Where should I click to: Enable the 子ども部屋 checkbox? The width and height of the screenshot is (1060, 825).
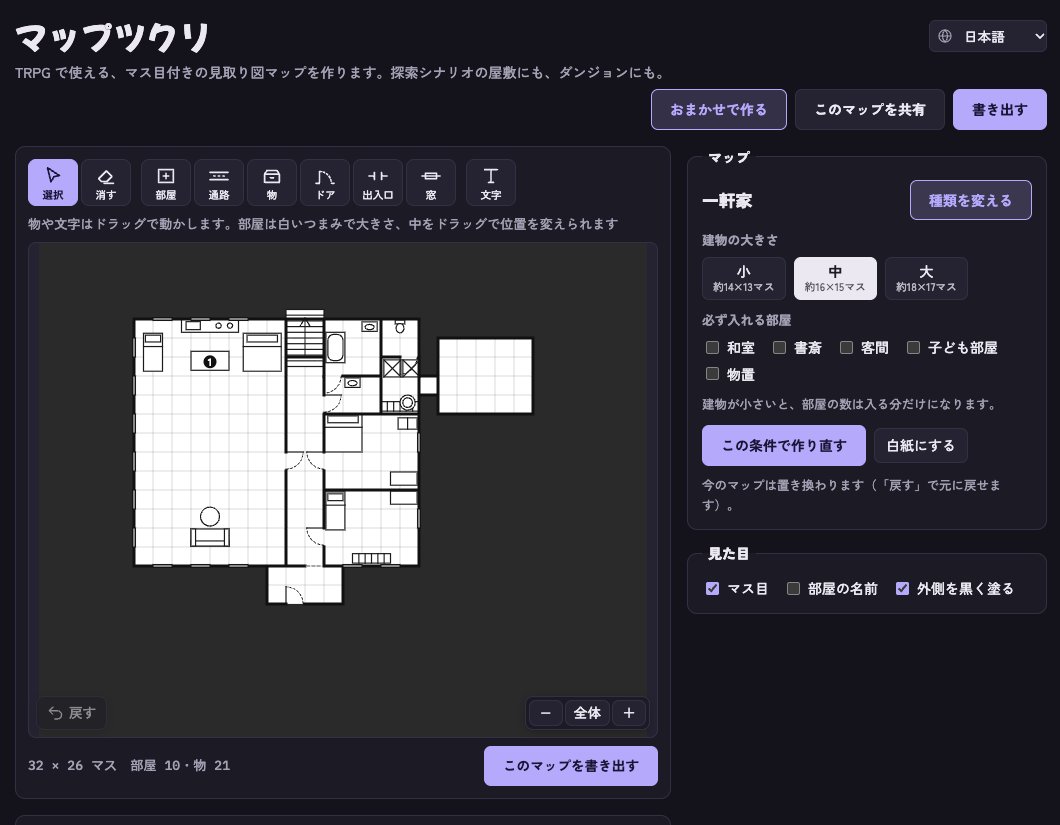pos(913,348)
